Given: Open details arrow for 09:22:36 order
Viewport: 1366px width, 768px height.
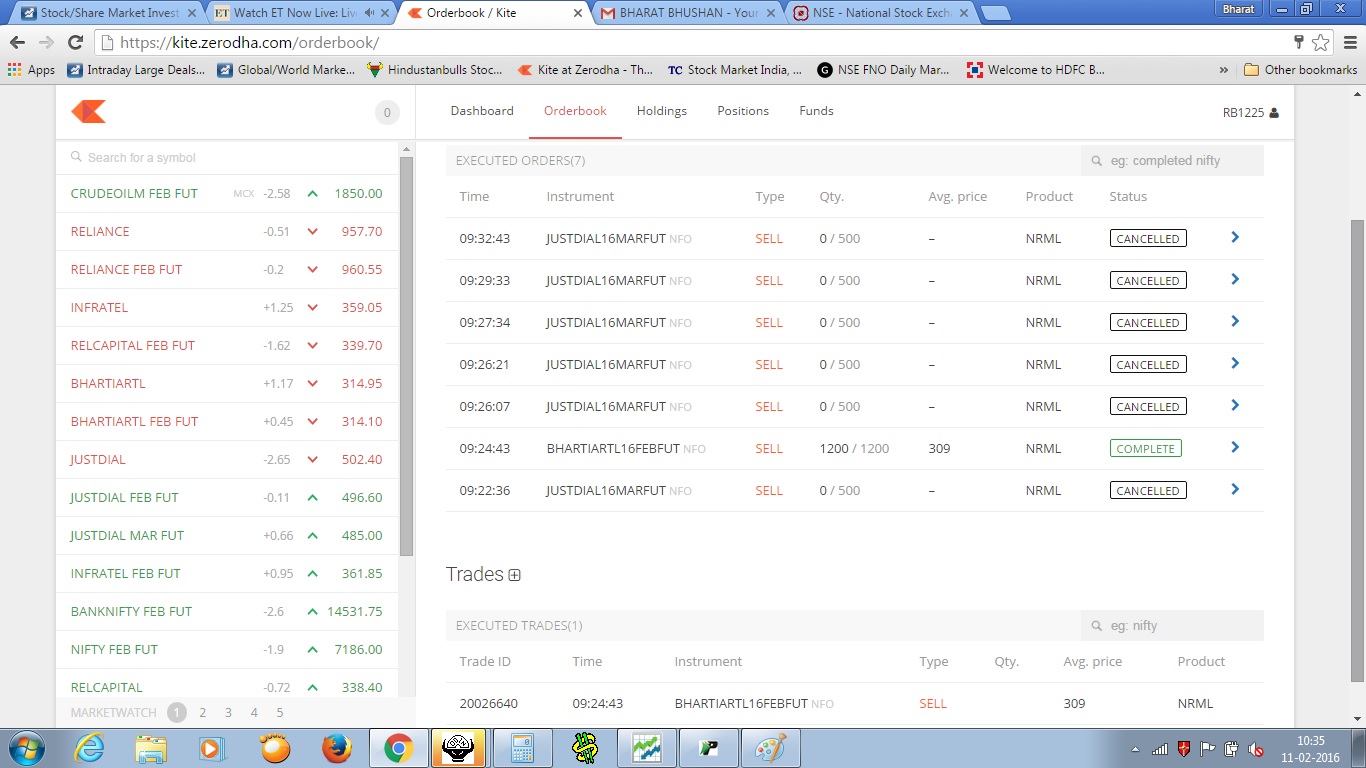Looking at the screenshot, I should (1235, 490).
